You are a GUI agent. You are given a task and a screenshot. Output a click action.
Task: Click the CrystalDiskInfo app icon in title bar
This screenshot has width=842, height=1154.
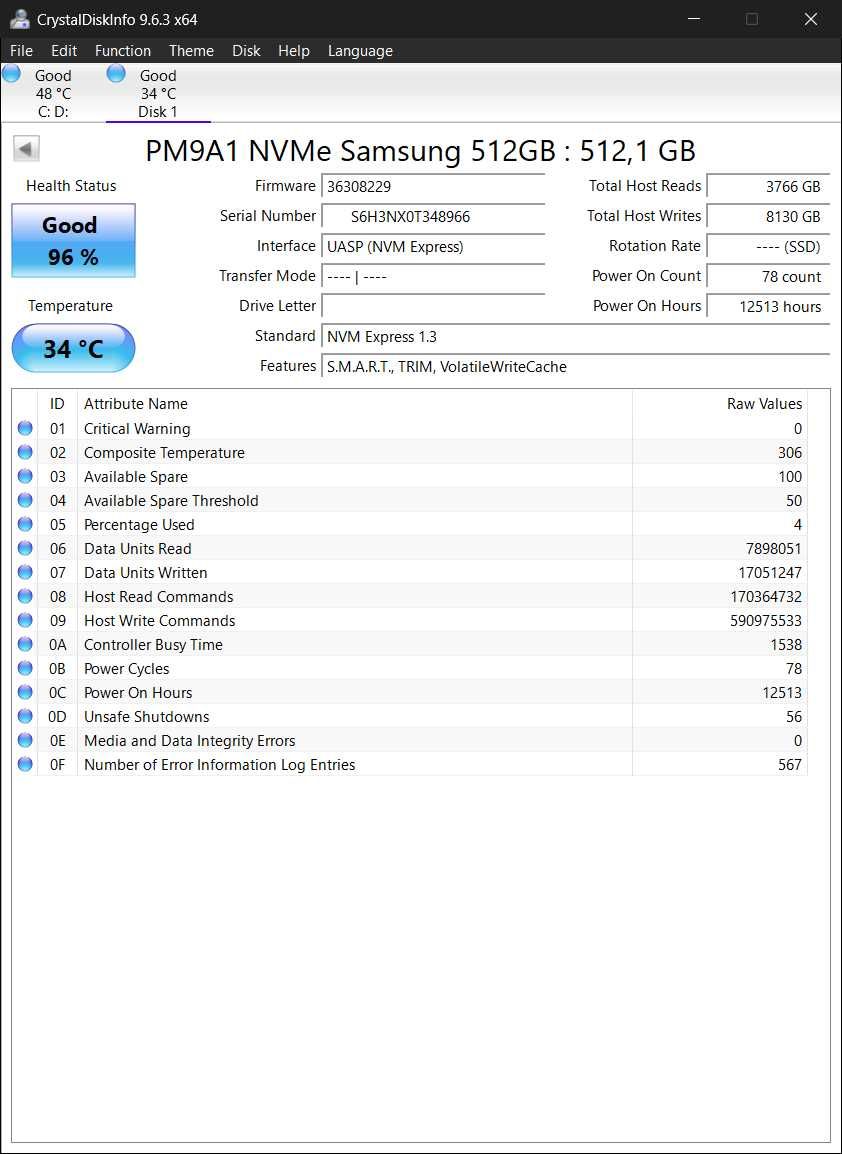coord(20,19)
